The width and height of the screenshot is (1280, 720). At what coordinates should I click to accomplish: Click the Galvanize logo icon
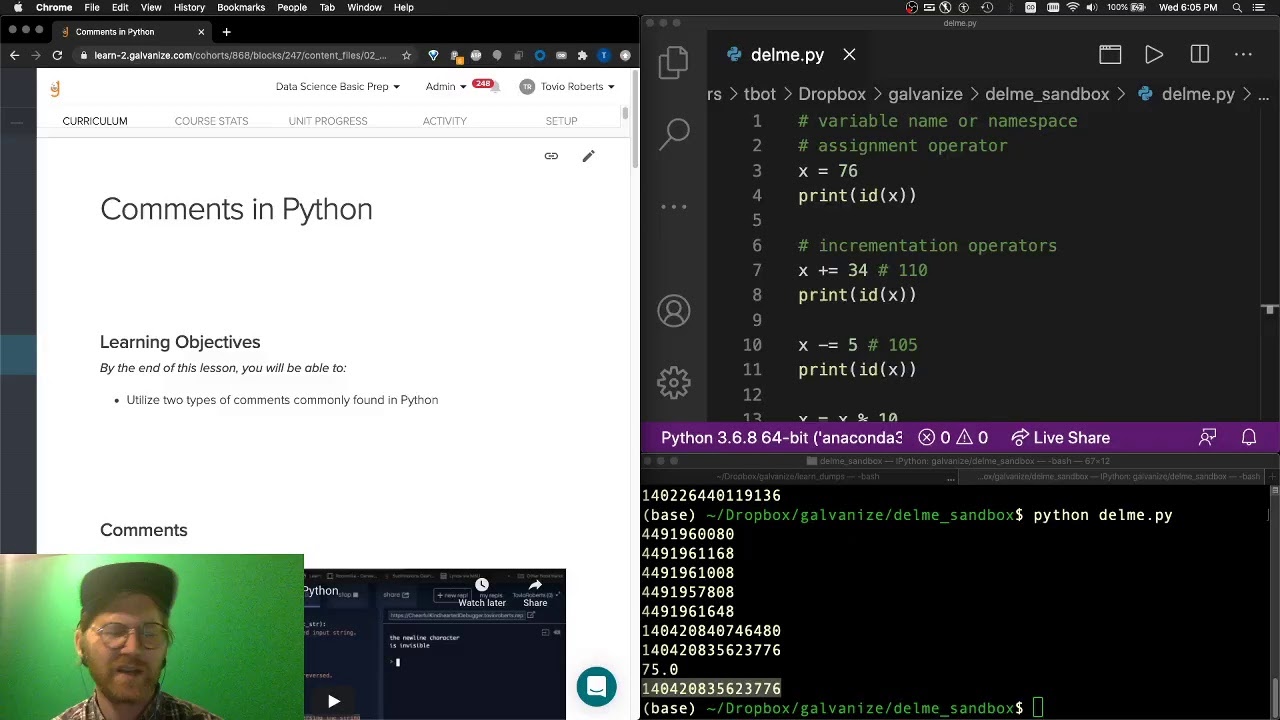coord(55,88)
